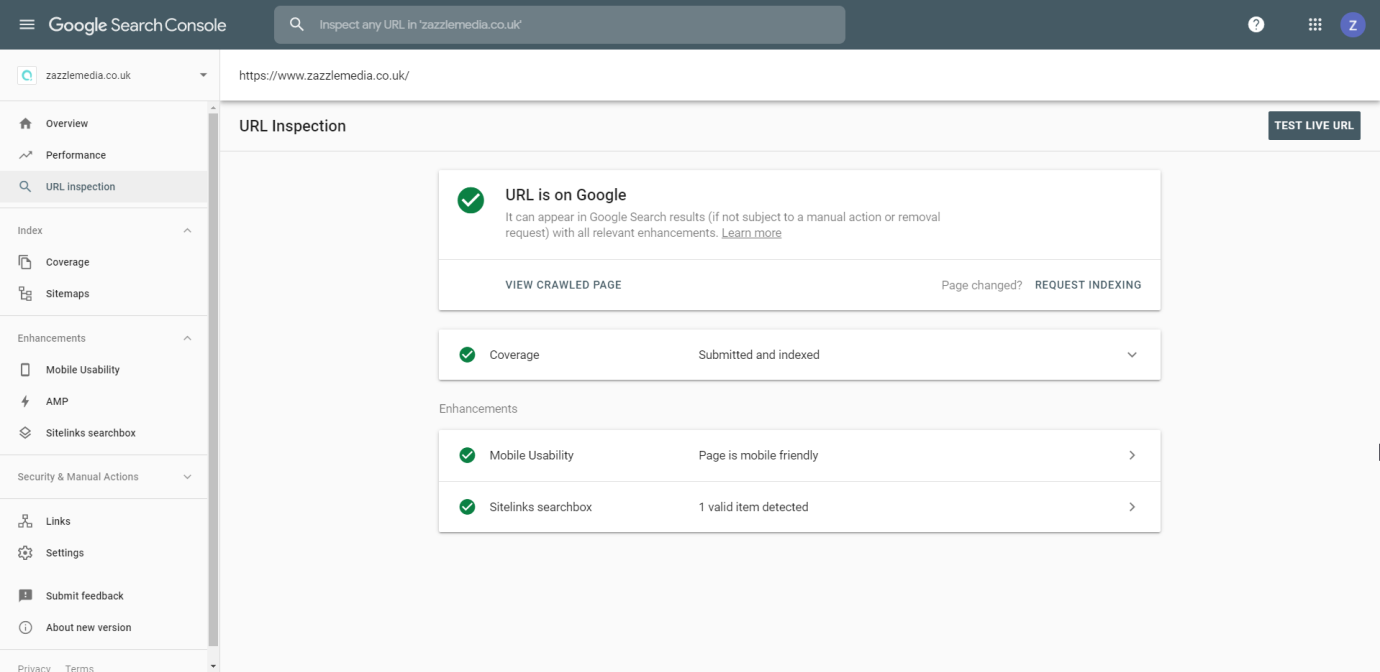Click the Z account avatar
This screenshot has width=1380, height=672.
pos(1352,23)
